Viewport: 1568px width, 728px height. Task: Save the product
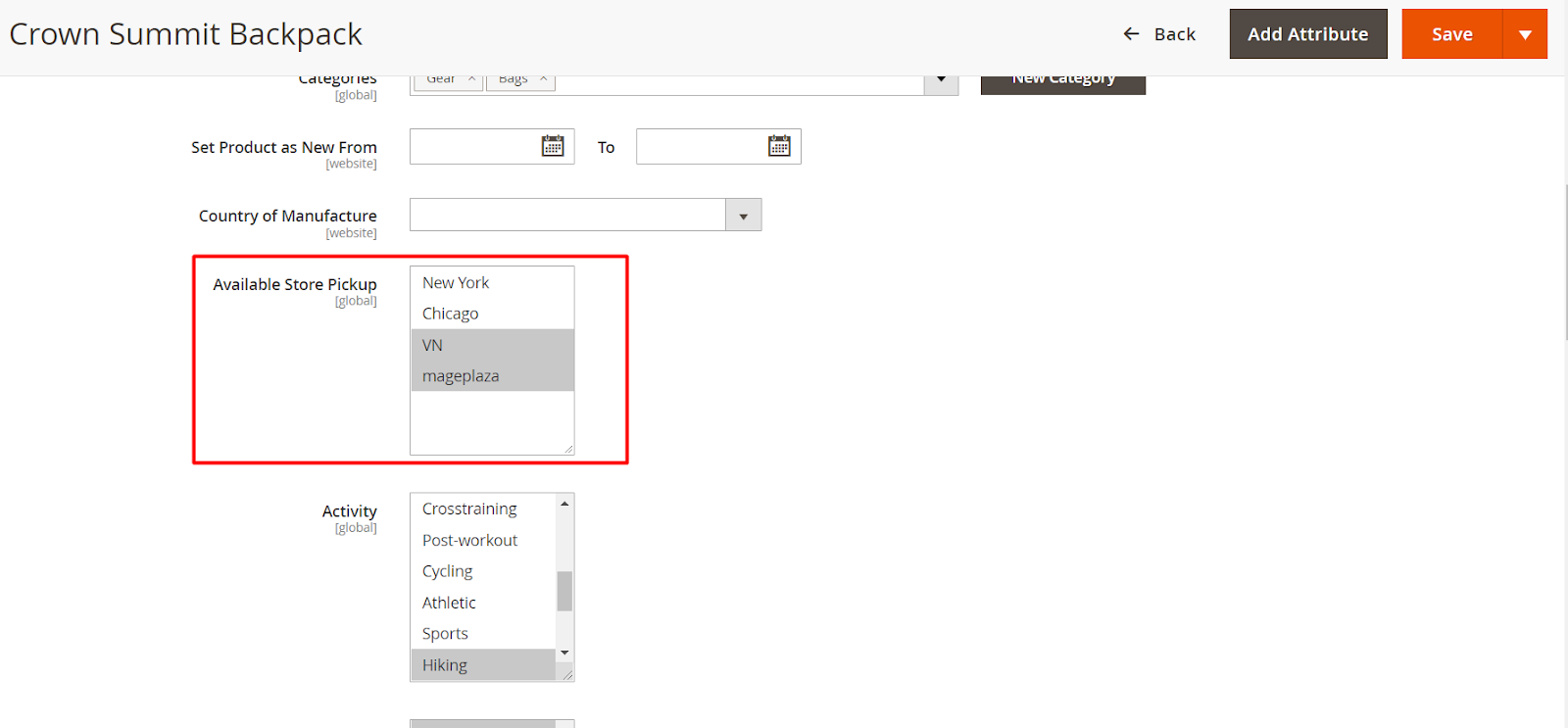1451,34
